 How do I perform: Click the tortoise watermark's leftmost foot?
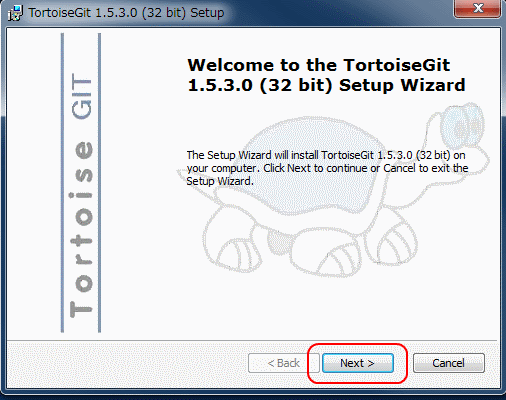coord(232,248)
